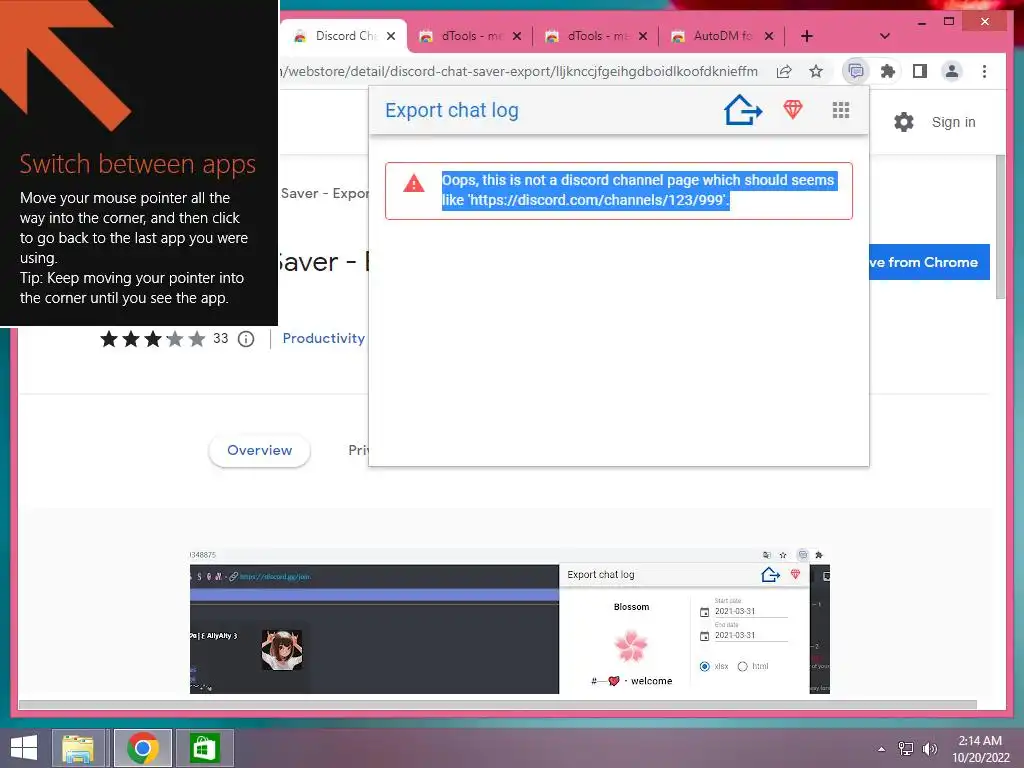The height and width of the screenshot is (768, 1024).
Task: Switch to the AutoDM tab
Action: pos(722,36)
